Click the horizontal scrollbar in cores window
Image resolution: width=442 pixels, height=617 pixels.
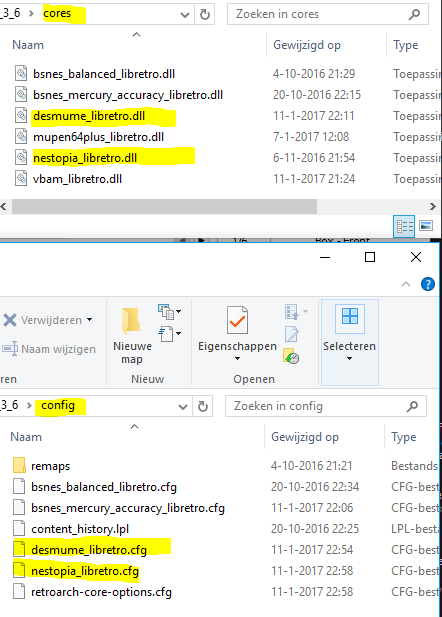164,206
